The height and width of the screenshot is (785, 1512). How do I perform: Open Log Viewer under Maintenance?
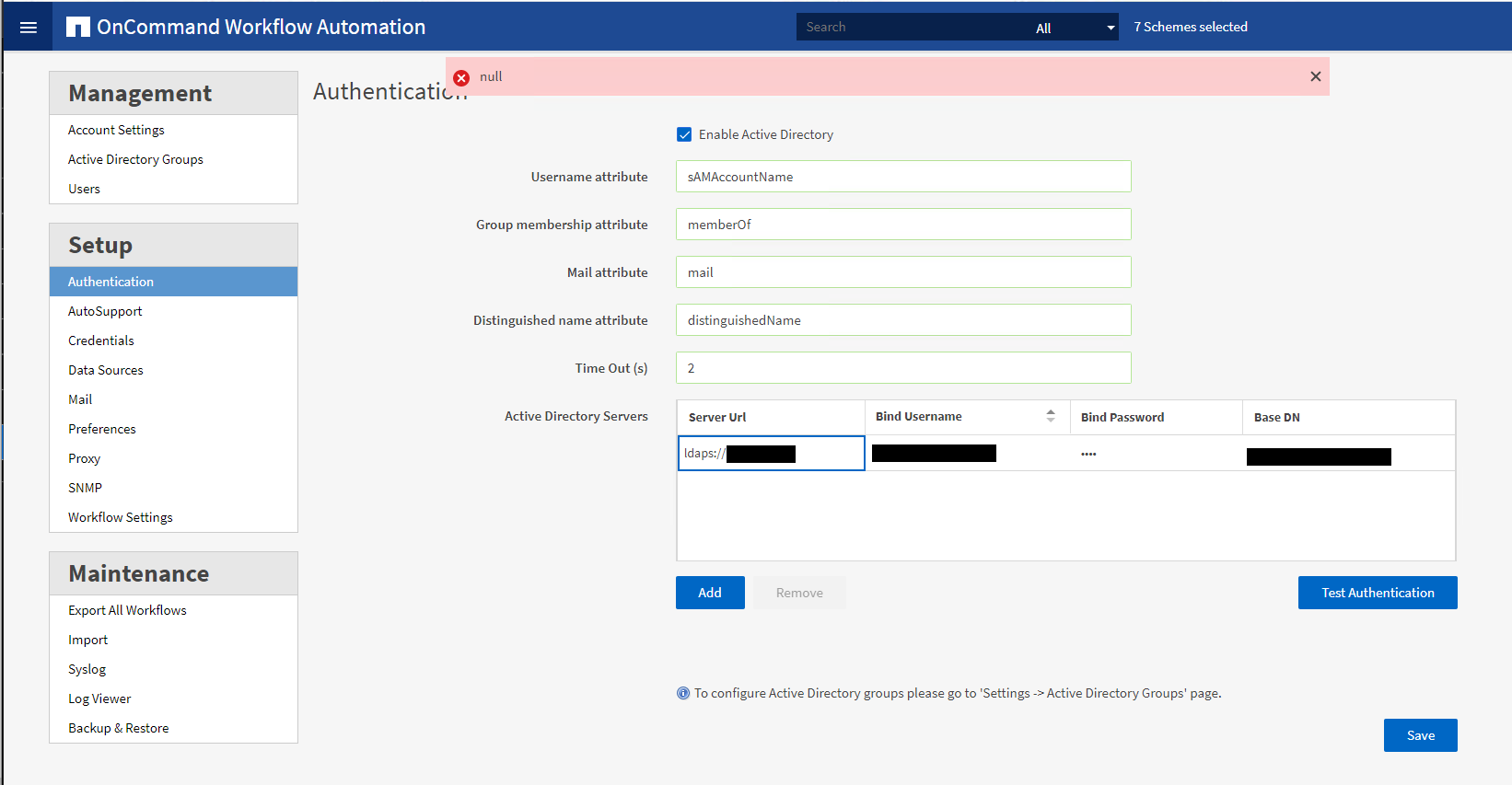click(x=99, y=698)
